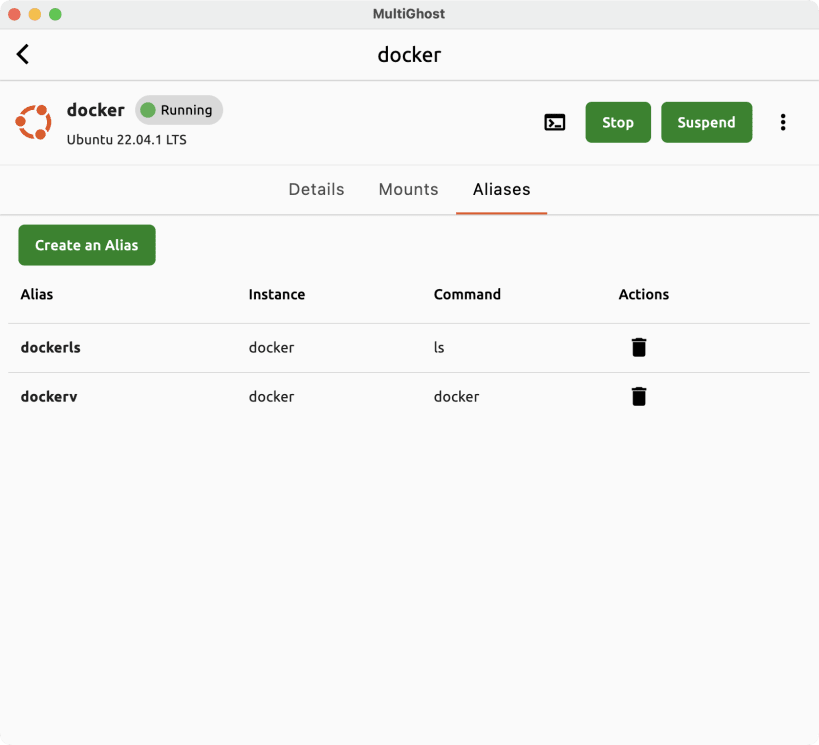The width and height of the screenshot is (819, 745).
Task: Delete the dockerv alias with trash icon
Action: (639, 397)
